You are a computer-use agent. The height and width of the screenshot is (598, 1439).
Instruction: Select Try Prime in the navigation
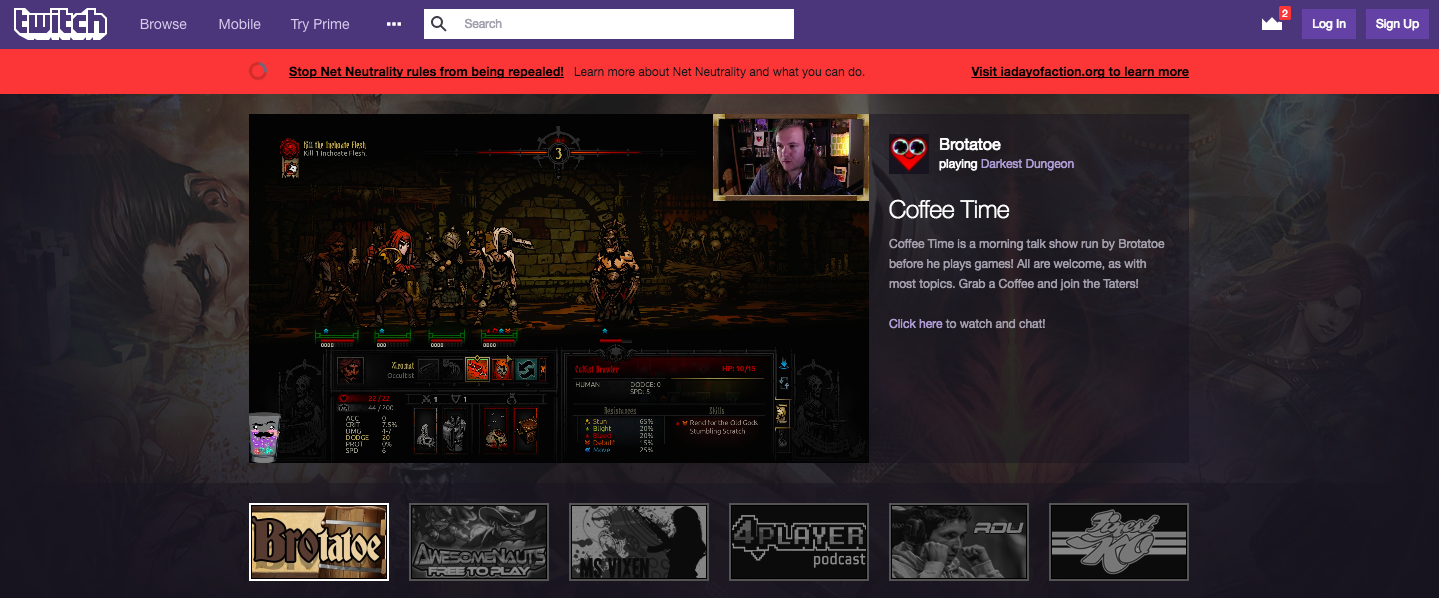click(x=320, y=24)
